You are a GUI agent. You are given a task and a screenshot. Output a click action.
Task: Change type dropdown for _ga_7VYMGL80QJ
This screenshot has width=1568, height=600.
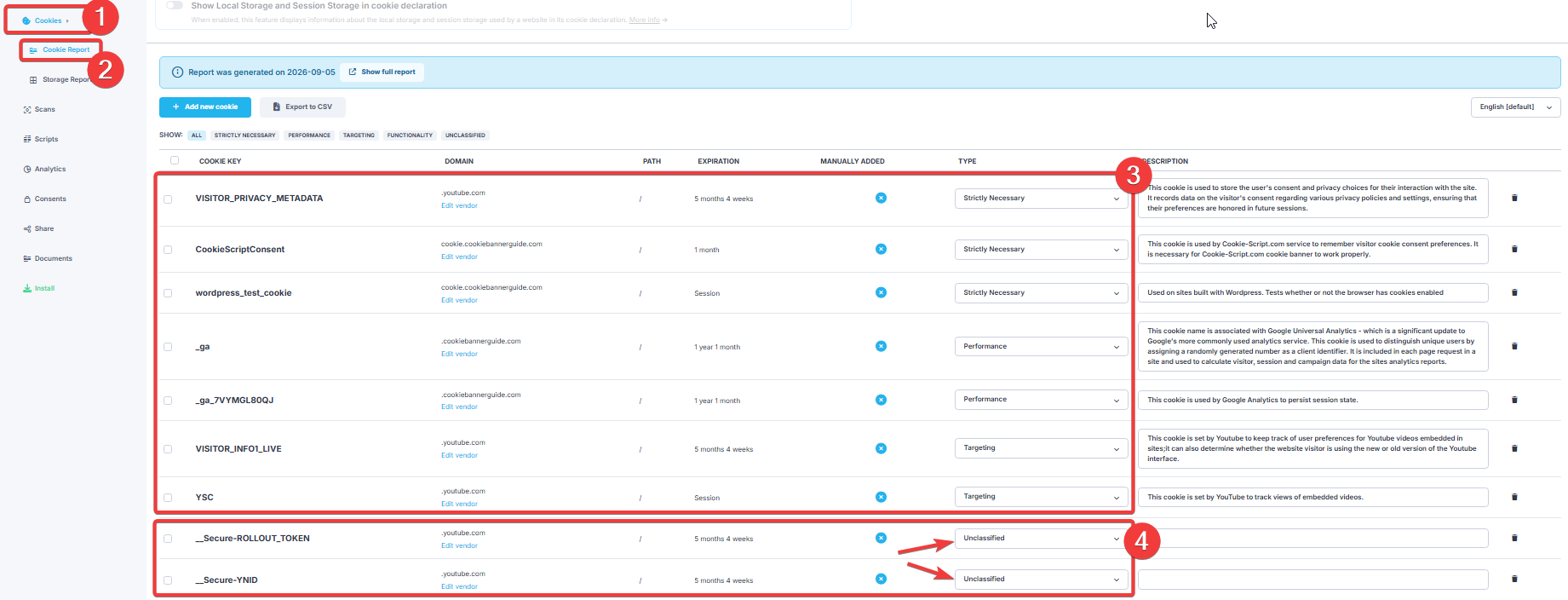point(1041,400)
